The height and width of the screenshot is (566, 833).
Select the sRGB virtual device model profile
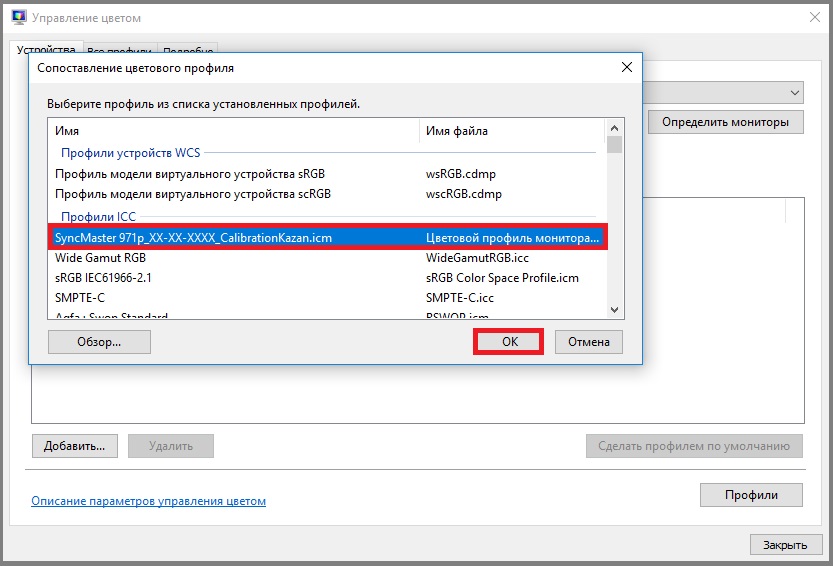[x=326, y=174]
